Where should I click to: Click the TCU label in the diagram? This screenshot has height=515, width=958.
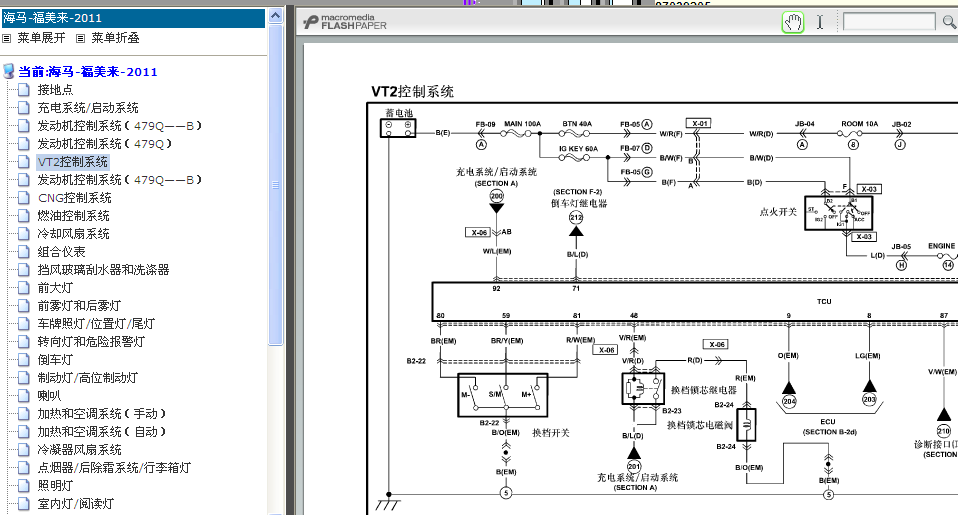(x=824, y=301)
